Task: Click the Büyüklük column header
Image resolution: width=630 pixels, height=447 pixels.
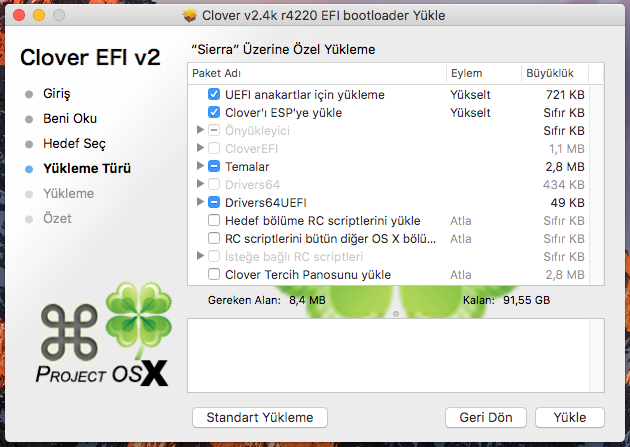Action: pyautogui.click(x=555, y=73)
